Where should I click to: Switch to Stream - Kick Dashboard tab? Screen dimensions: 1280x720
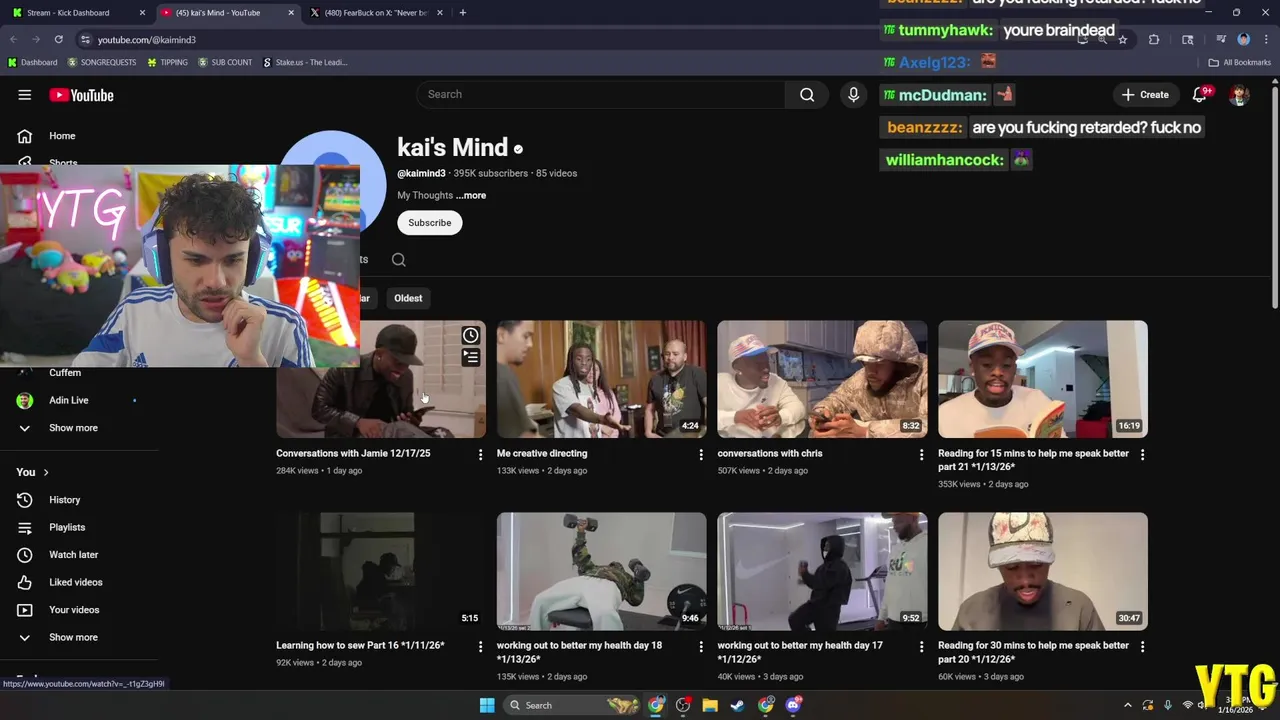point(78,13)
